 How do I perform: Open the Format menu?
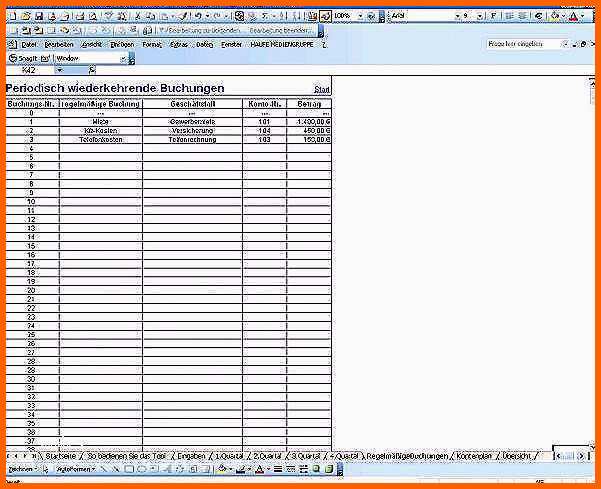[x=152, y=45]
